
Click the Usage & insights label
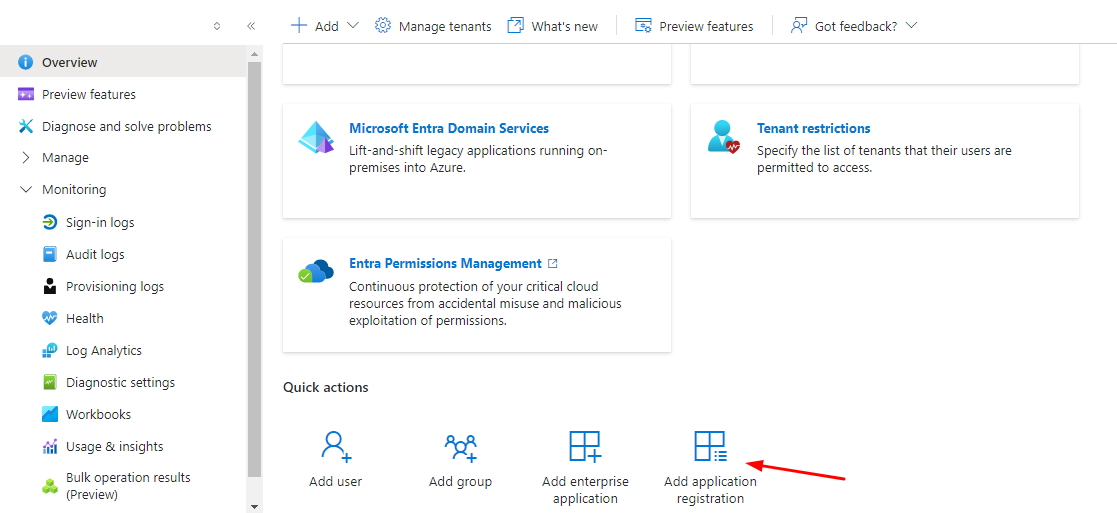tap(115, 447)
